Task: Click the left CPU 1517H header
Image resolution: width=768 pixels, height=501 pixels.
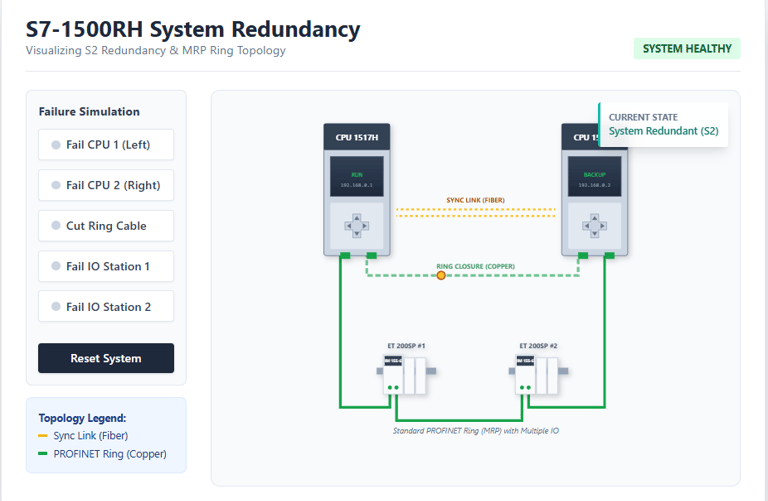Action: [357, 137]
